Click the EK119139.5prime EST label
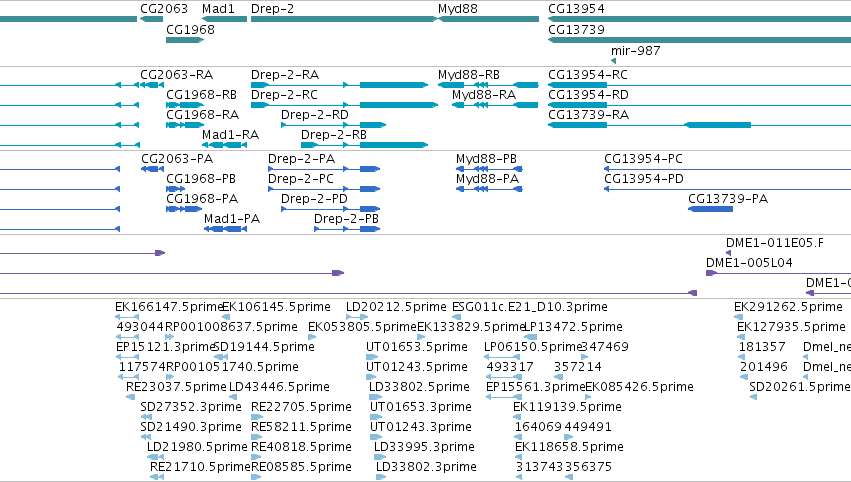Viewport: 851px width, 482px height. [x=567, y=408]
